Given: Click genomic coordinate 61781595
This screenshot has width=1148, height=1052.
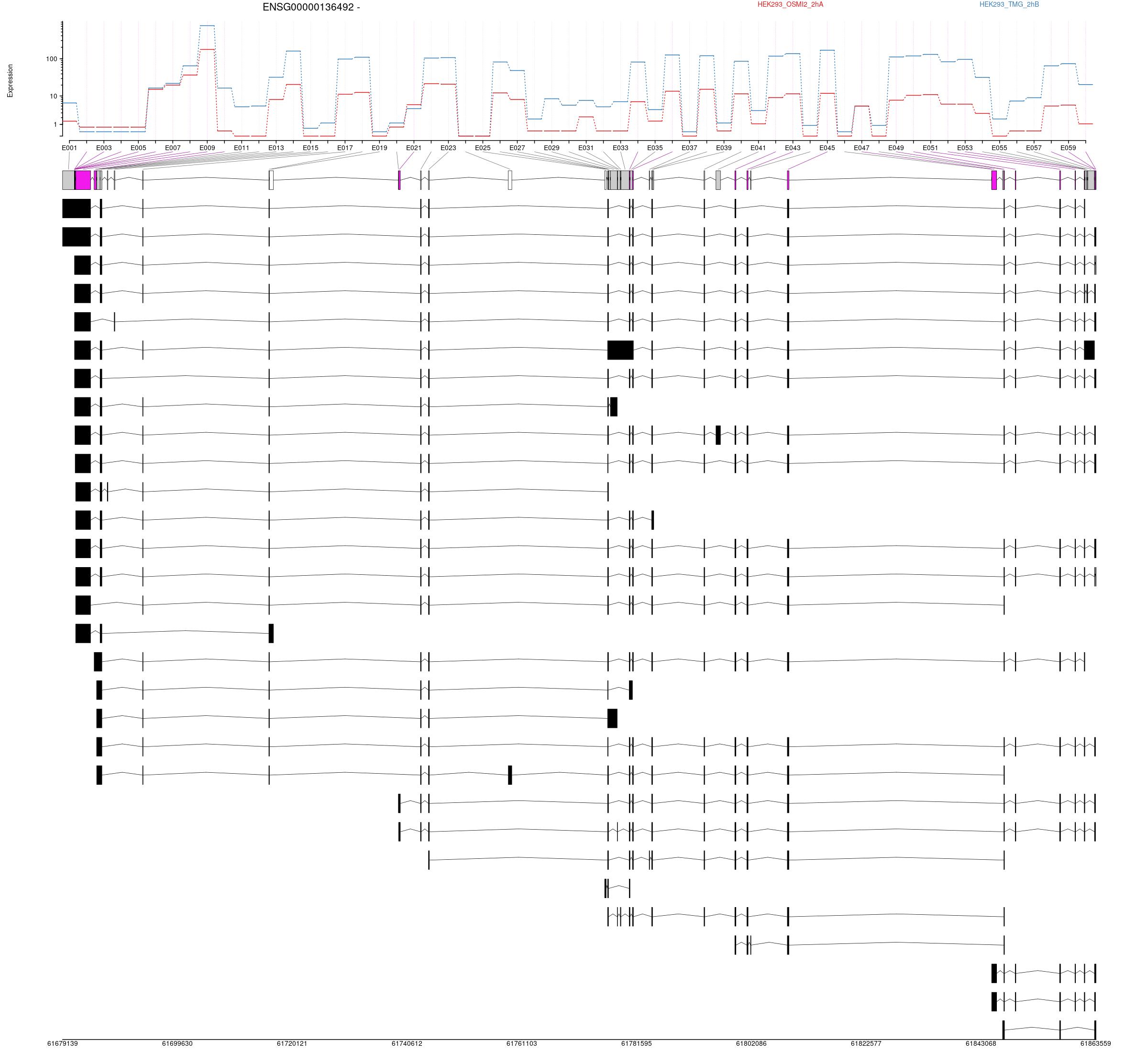Looking at the screenshot, I should [637, 1043].
